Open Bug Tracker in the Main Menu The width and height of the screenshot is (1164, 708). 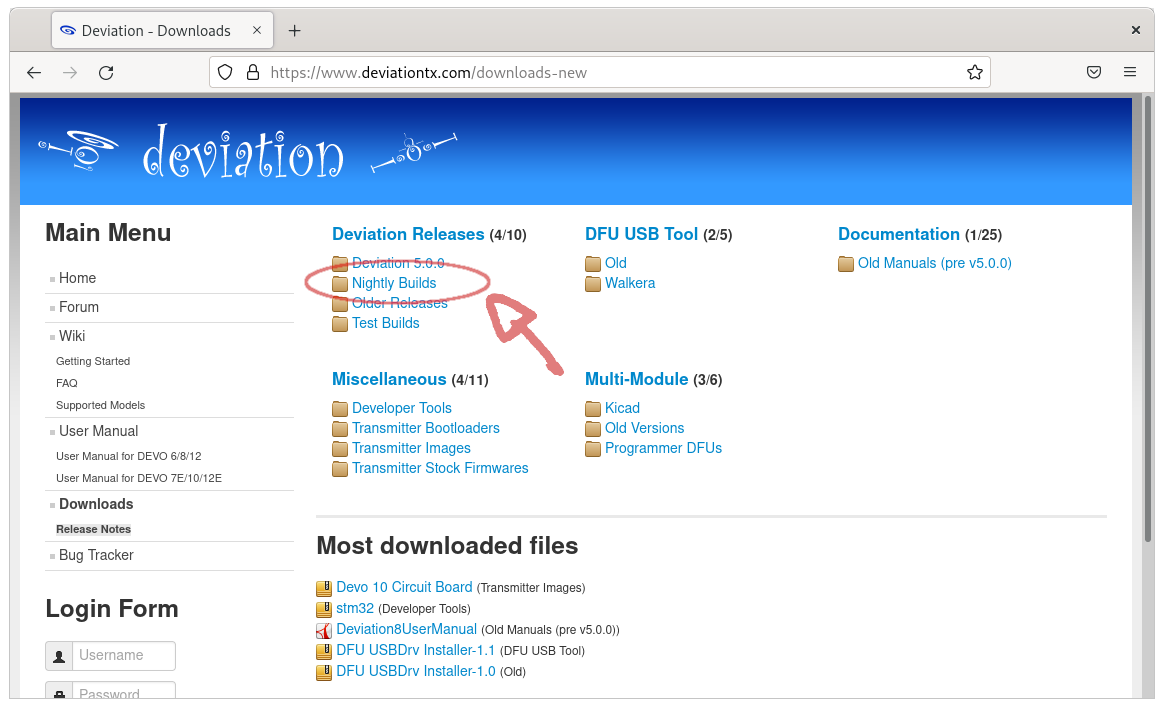click(97, 555)
